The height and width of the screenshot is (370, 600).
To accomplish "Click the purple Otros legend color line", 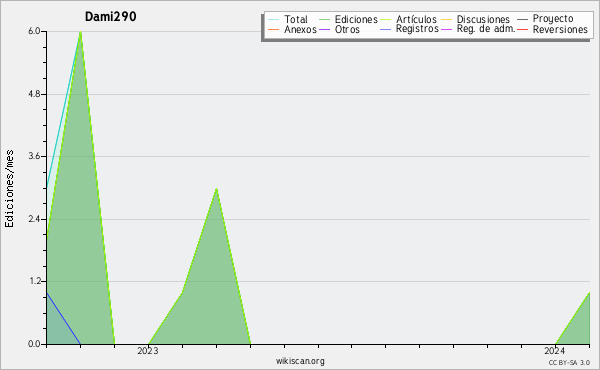I will 324,29.
